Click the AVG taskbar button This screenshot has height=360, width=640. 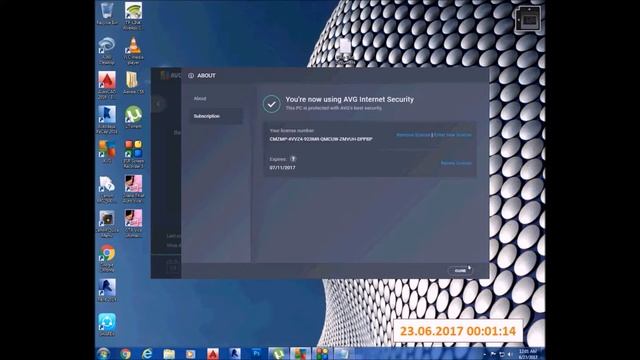point(300,353)
